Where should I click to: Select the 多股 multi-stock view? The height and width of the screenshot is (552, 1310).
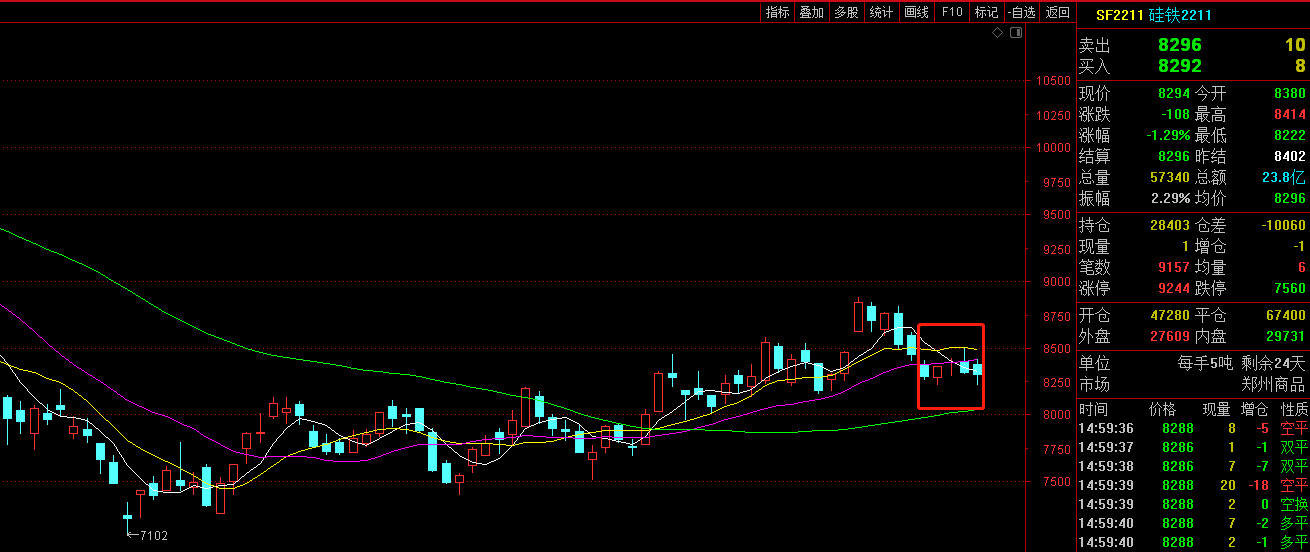846,12
